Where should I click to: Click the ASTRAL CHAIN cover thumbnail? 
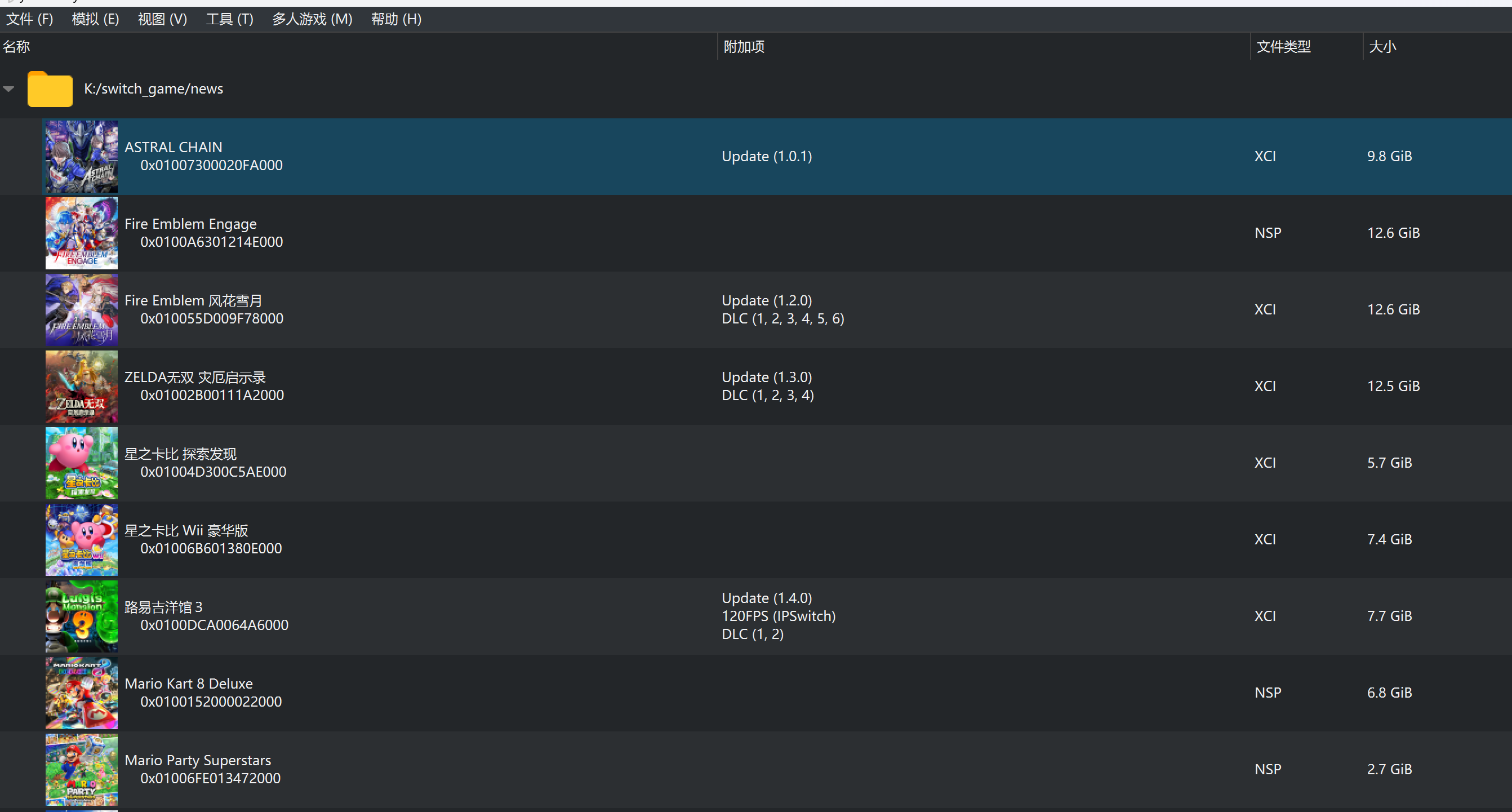click(x=82, y=157)
